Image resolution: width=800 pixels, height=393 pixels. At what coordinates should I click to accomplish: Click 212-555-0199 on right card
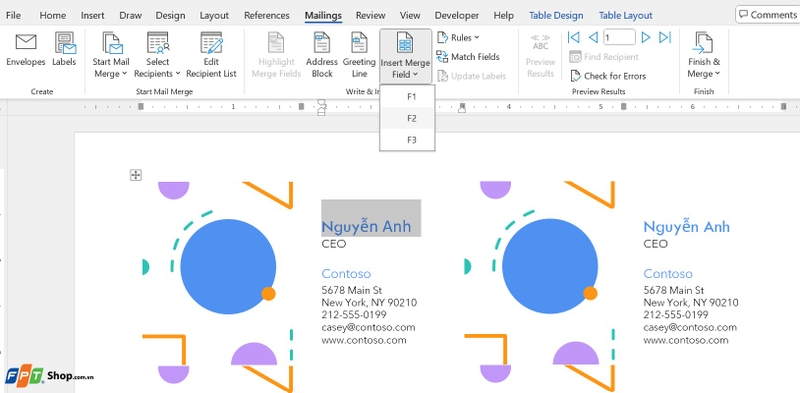[x=676, y=314]
